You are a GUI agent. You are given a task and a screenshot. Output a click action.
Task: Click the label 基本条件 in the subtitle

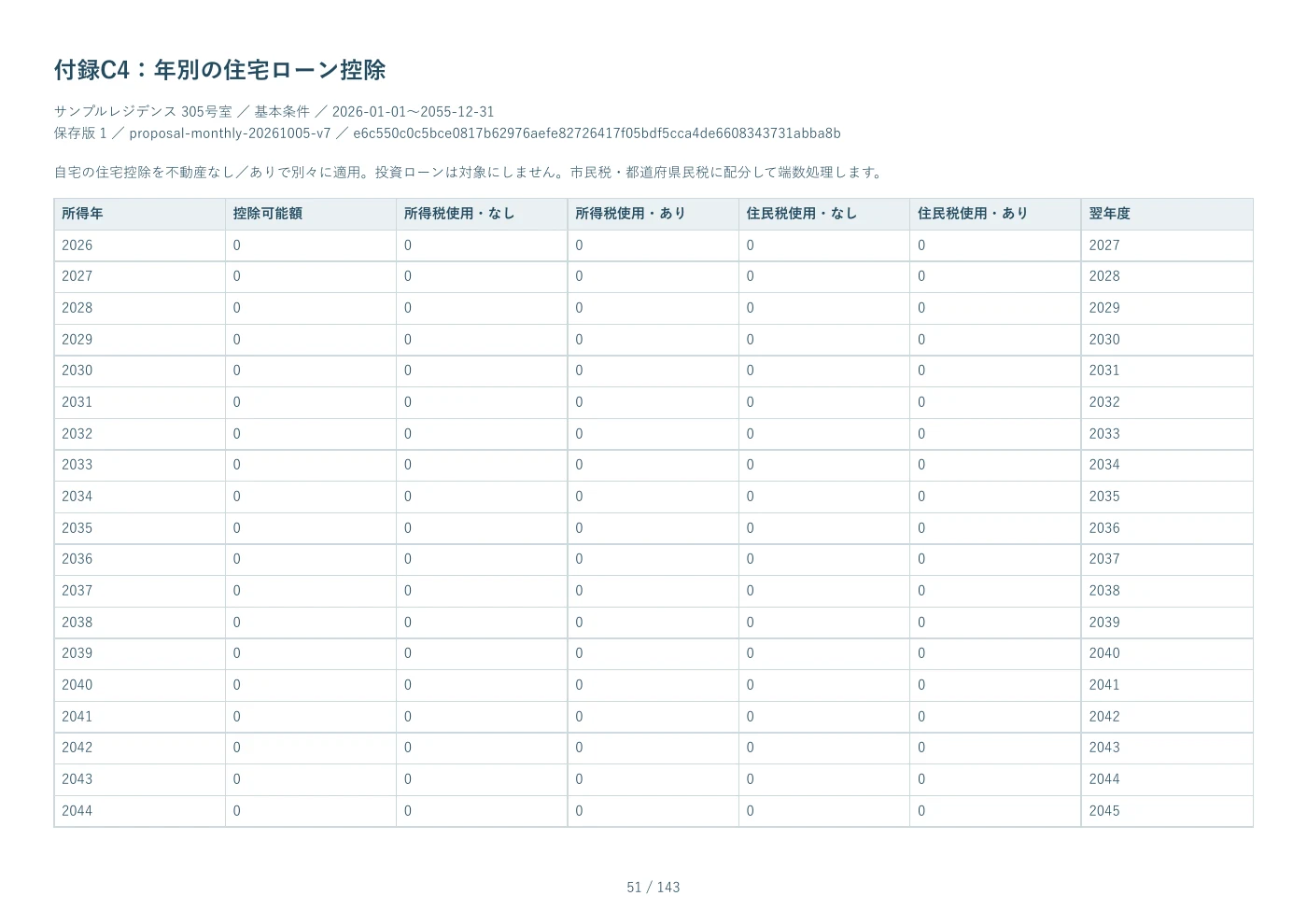(282, 112)
